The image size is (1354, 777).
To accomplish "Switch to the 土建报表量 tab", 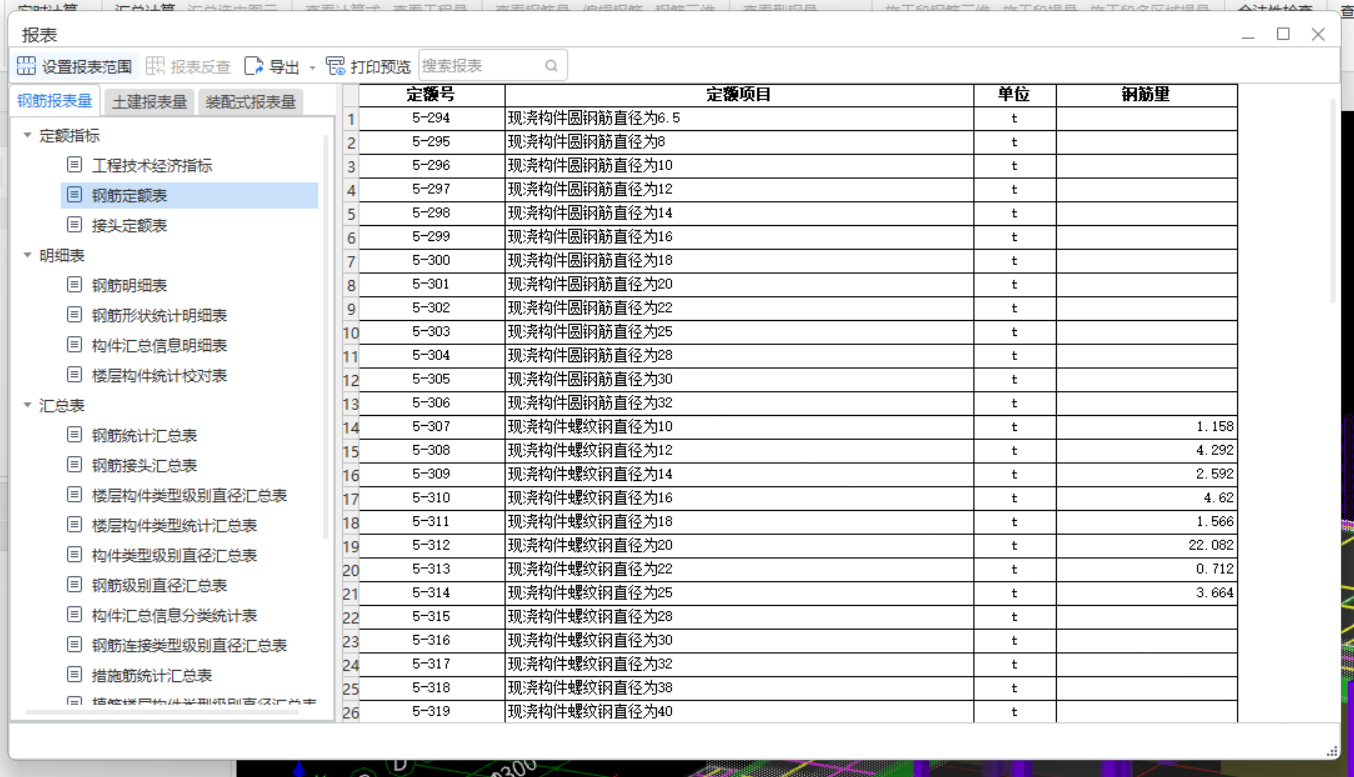I will point(149,102).
